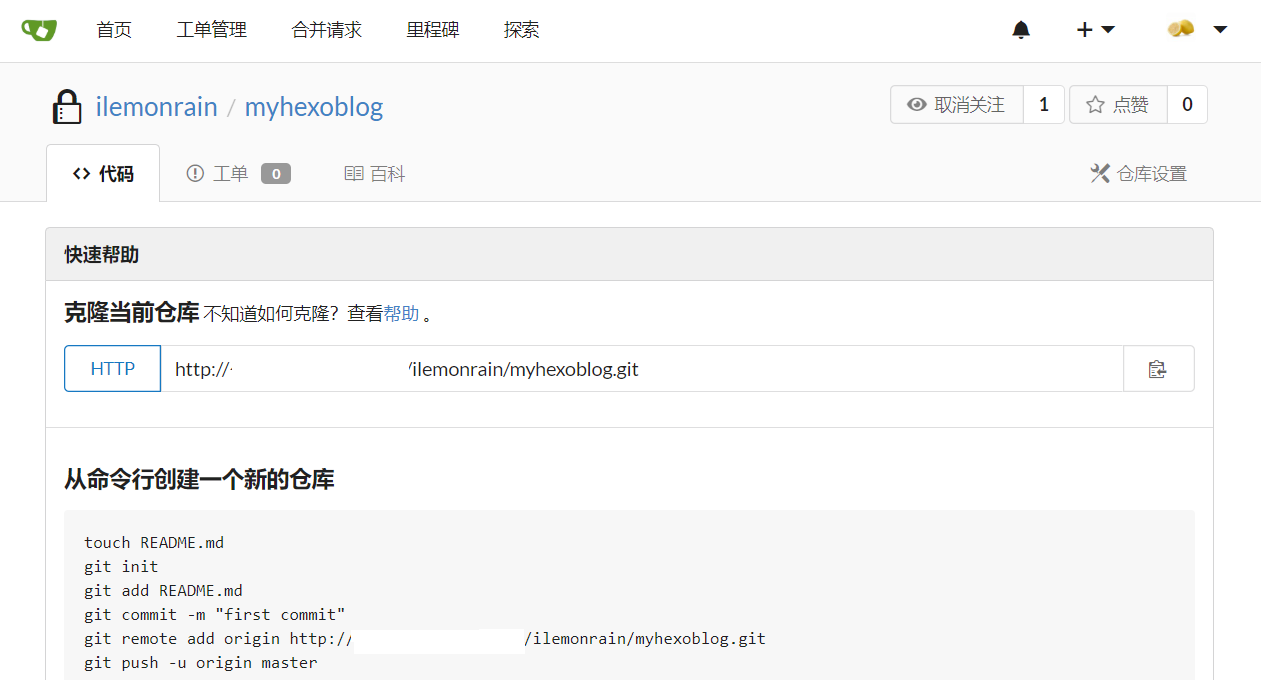Image resolution: width=1261 pixels, height=680 pixels.
Task: Click the star icon on 点赞
Action: 1095,105
